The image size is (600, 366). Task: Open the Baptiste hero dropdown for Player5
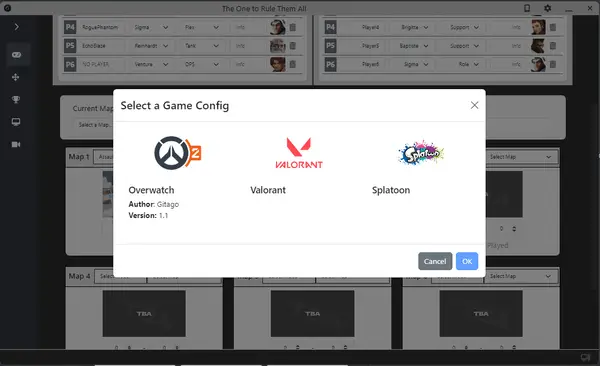pyautogui.click(x=412, y=46)
